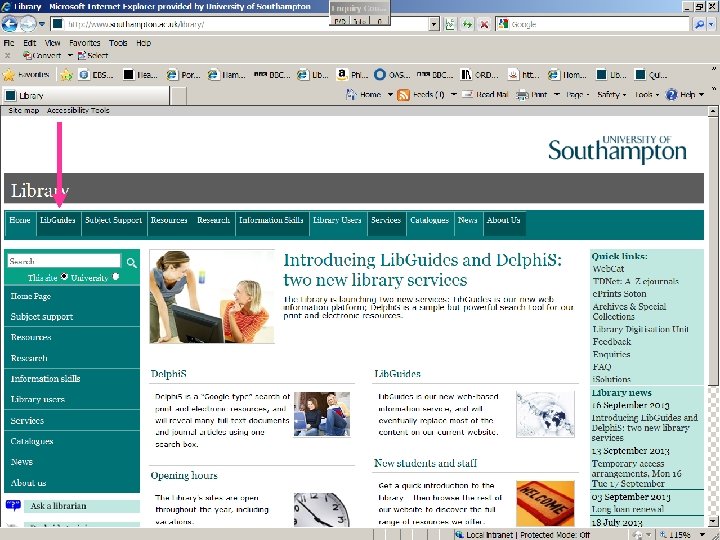Click the browser Forward arrow button

click(28, 24)
